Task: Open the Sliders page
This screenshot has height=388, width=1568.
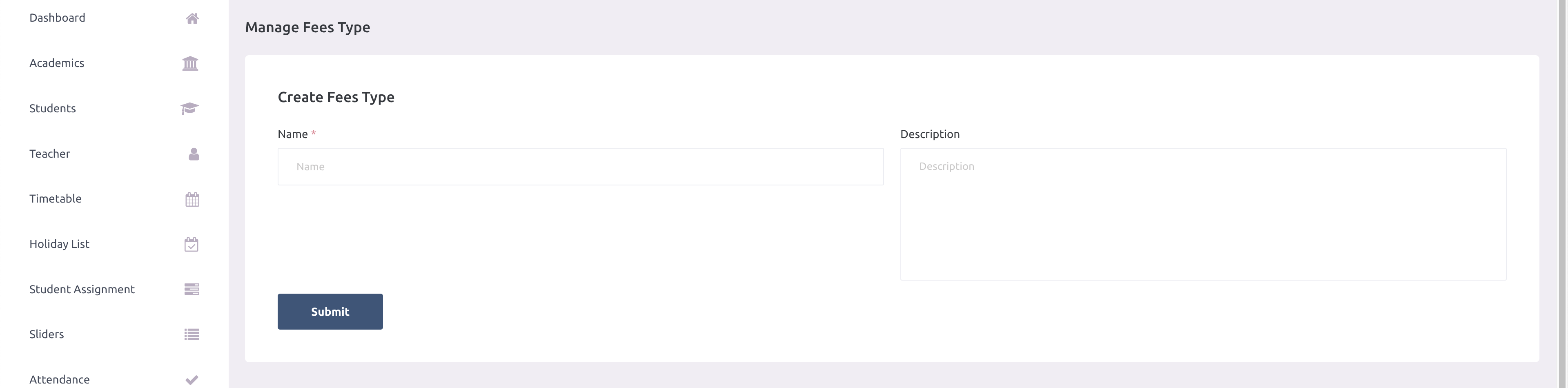Action: tap(47, 334)
